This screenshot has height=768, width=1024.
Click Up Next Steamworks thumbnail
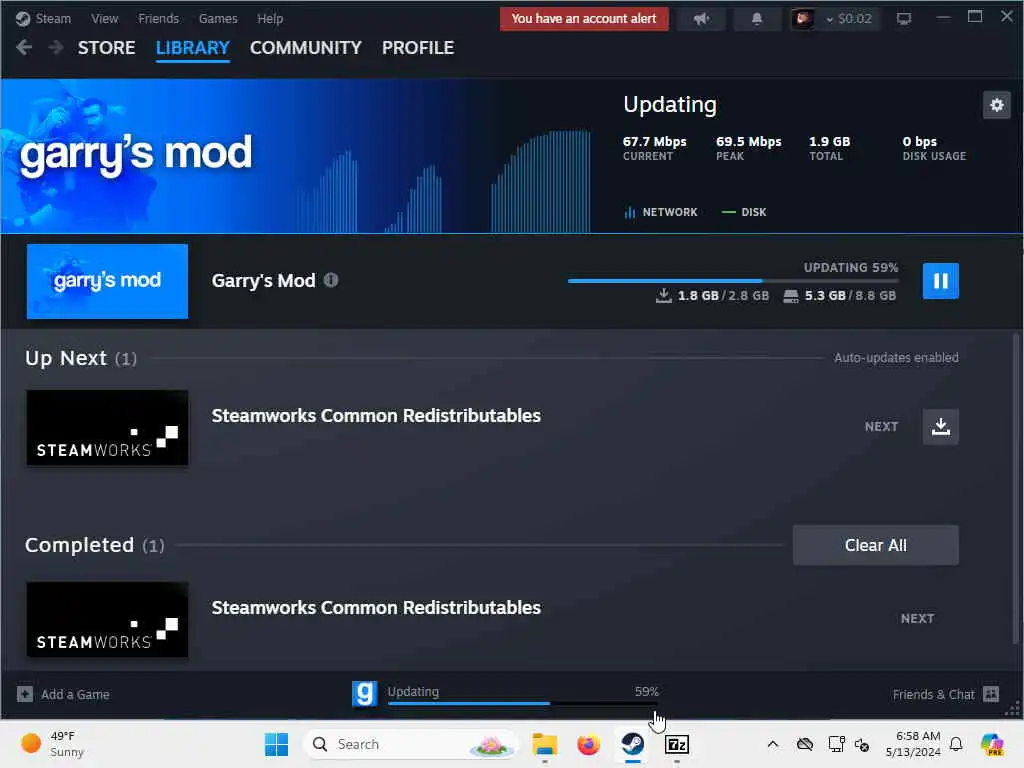point(107,428)
